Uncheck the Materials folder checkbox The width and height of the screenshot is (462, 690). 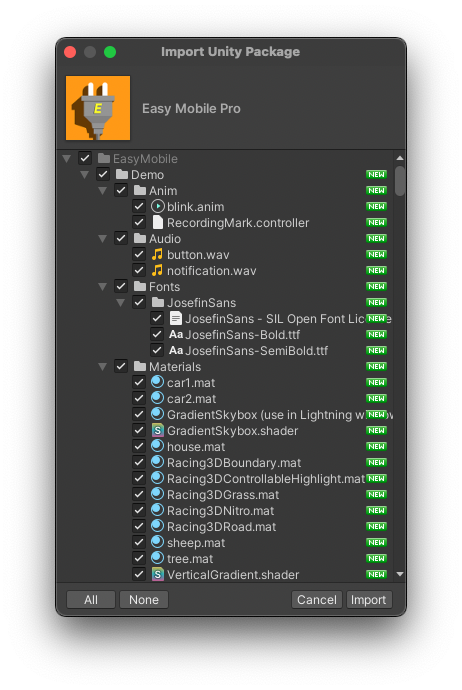click(121, 366)
